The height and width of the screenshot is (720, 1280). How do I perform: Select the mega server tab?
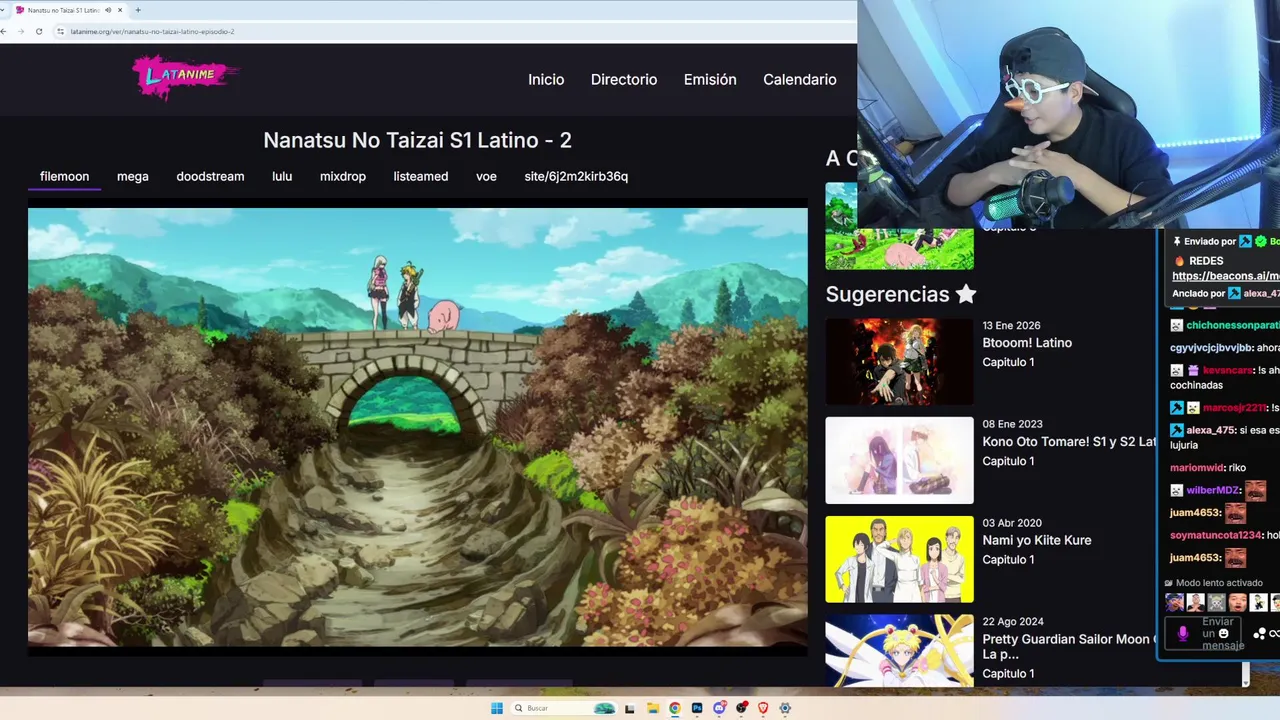tap(132, 176)
